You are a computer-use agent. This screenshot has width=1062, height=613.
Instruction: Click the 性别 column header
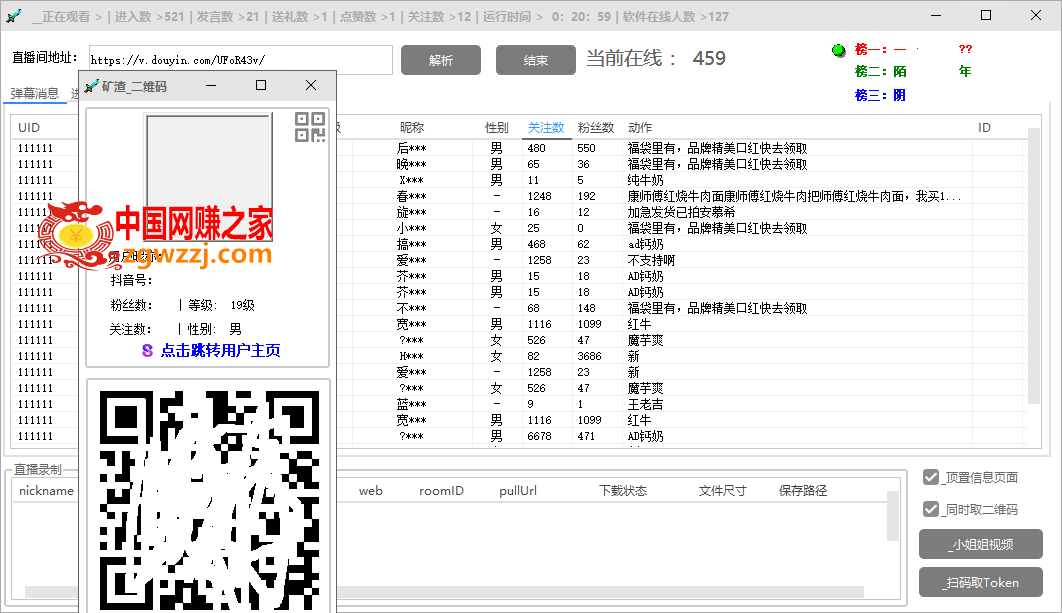click(496, 127)
